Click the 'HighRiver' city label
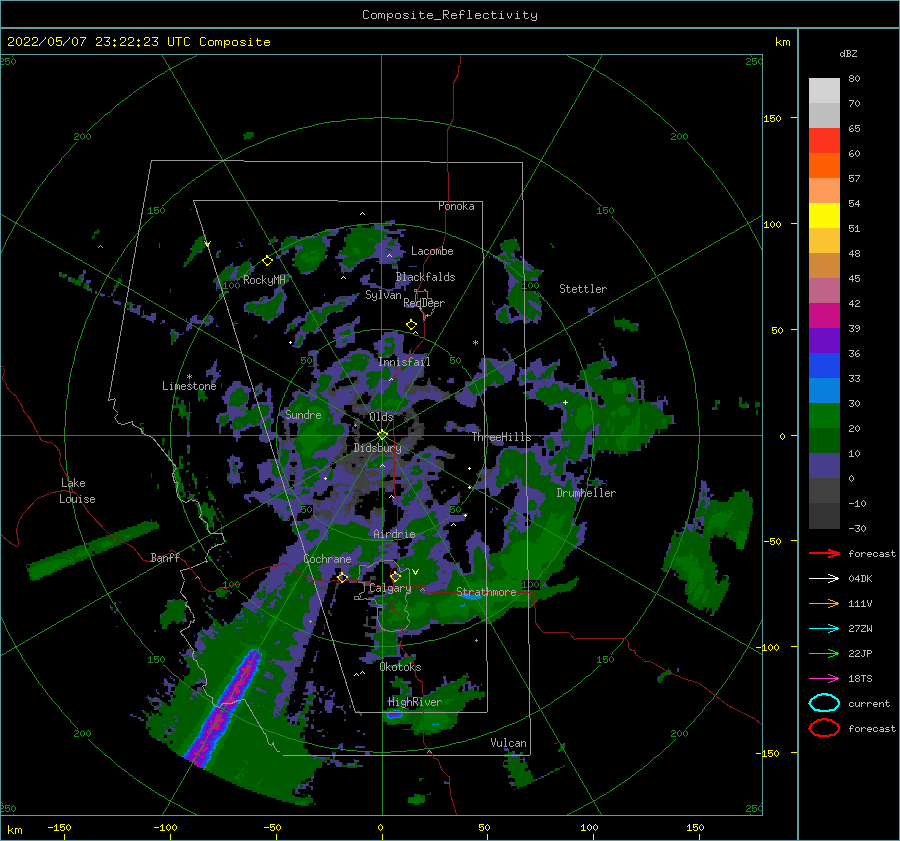This screenshot has width=900, height=841. tap(415, 702)
